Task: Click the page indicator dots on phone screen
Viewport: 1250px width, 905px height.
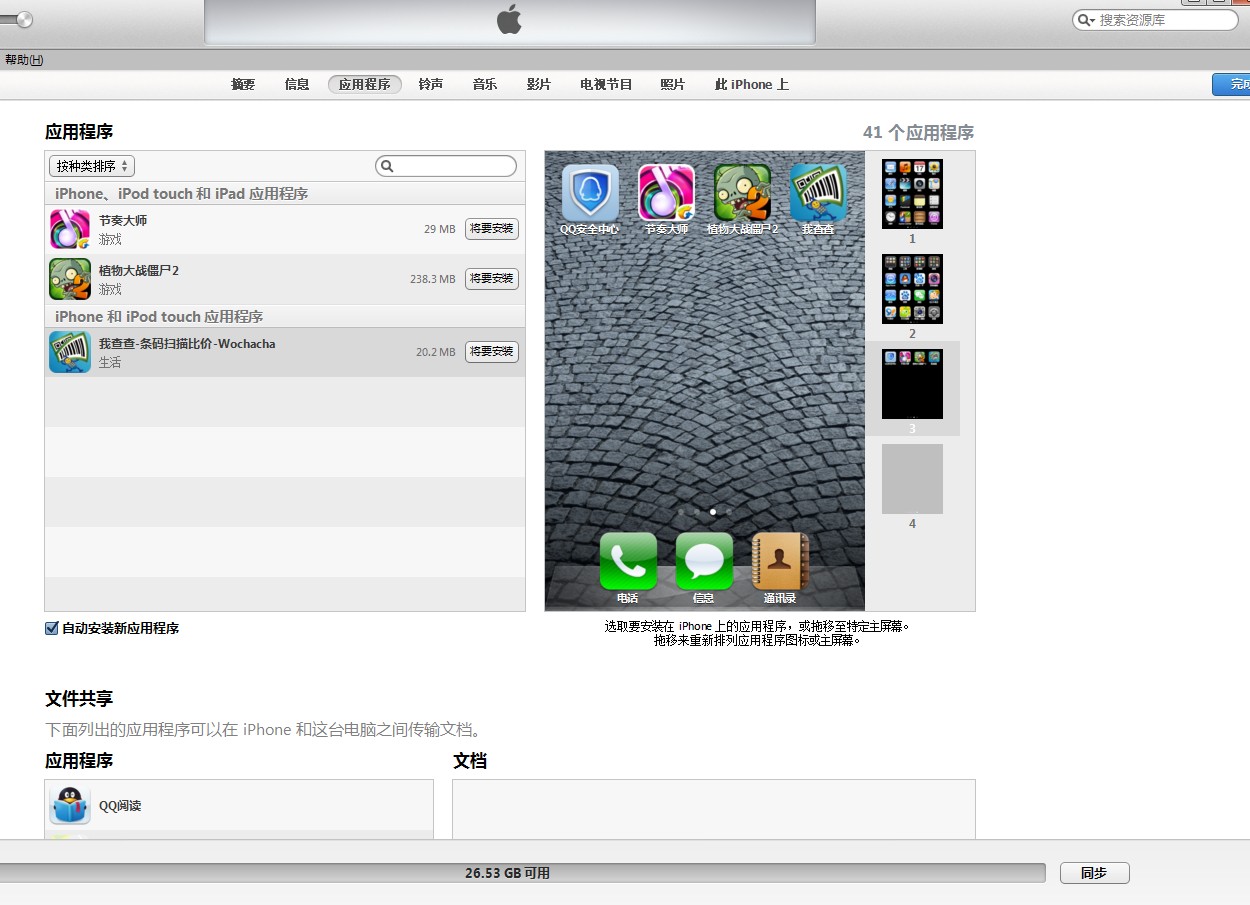Action: 705,511
